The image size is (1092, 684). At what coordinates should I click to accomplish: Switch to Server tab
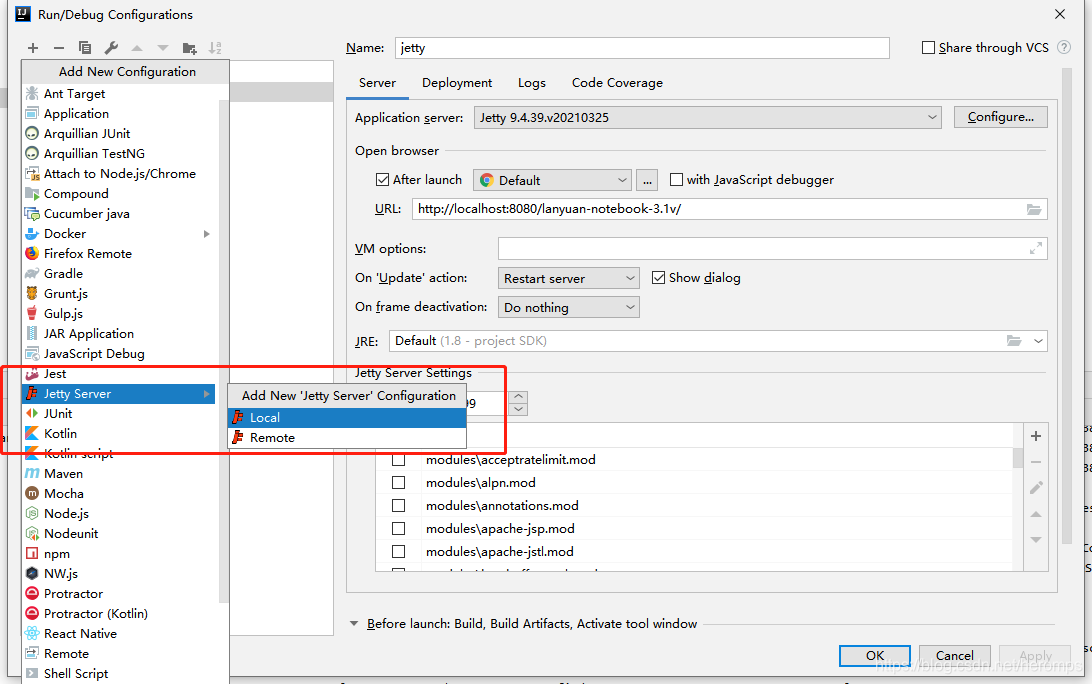377,83
